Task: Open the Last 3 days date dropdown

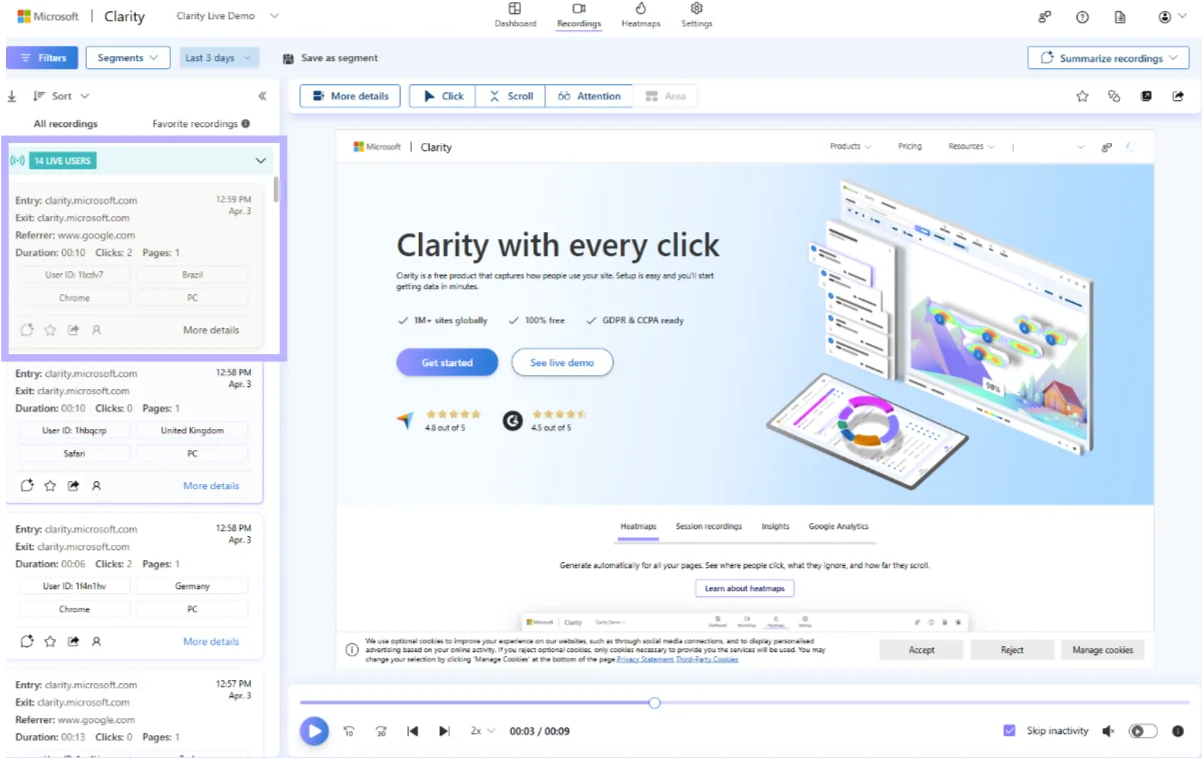Action: 219,58
